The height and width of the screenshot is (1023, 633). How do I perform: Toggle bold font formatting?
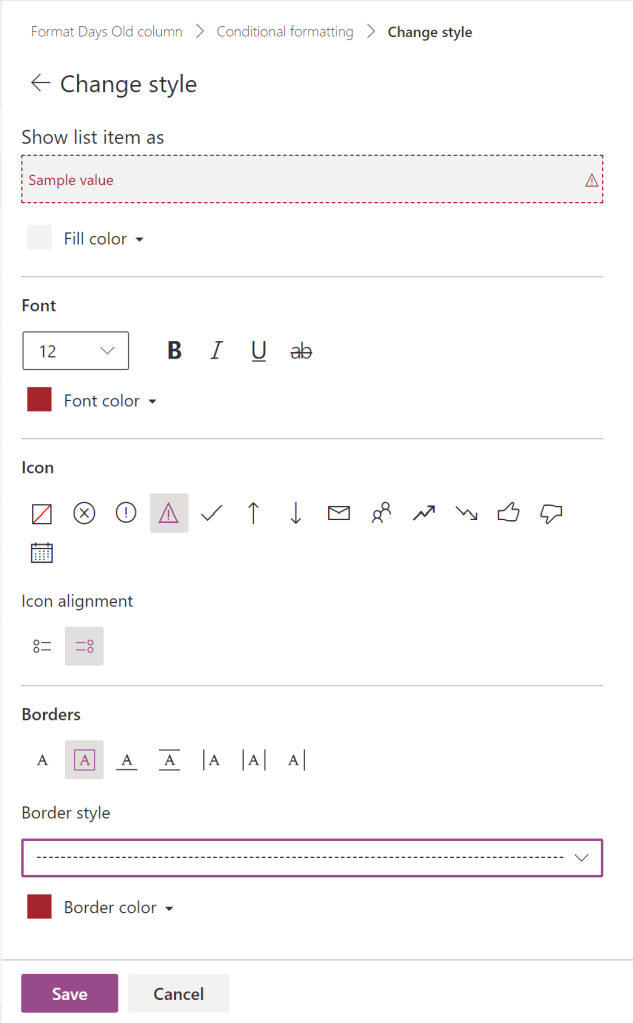tap(175, 351)
